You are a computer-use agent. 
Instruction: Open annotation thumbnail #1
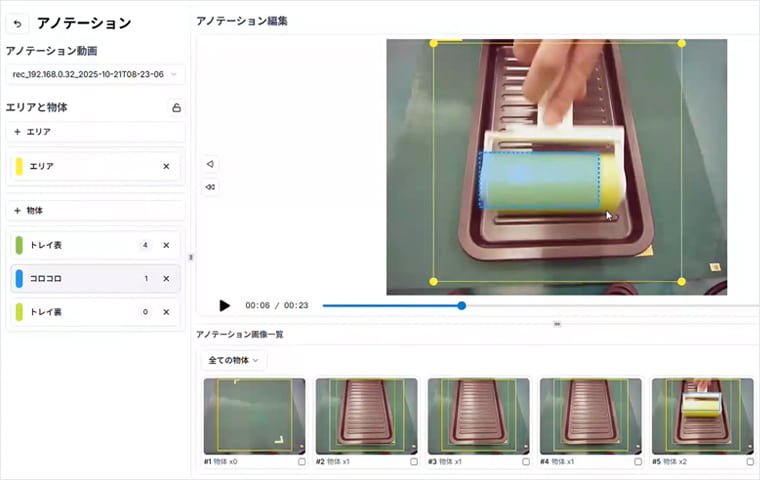click(254, 416)
